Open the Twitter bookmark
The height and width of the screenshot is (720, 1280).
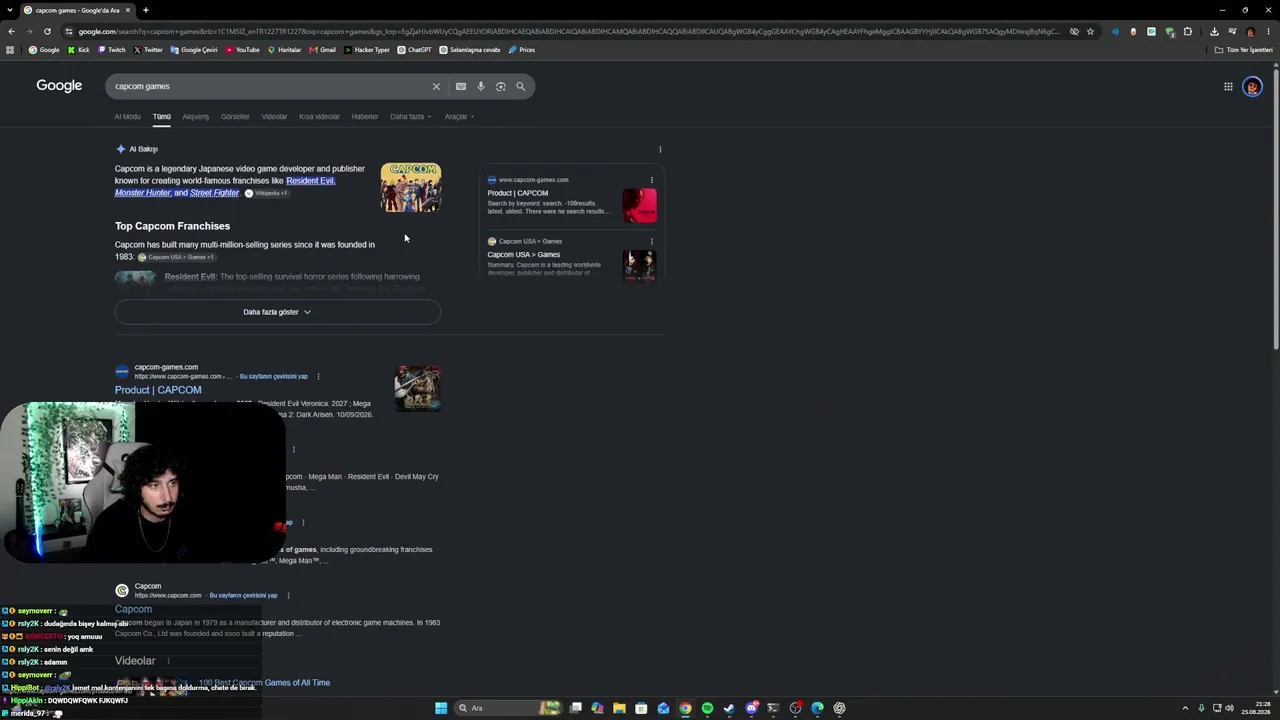[148, 50]
